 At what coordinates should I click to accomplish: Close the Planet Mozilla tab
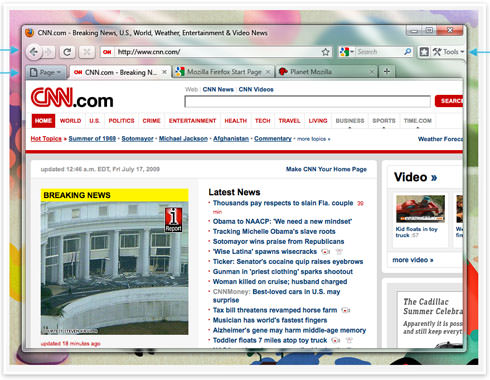click(x=372, y=72)
